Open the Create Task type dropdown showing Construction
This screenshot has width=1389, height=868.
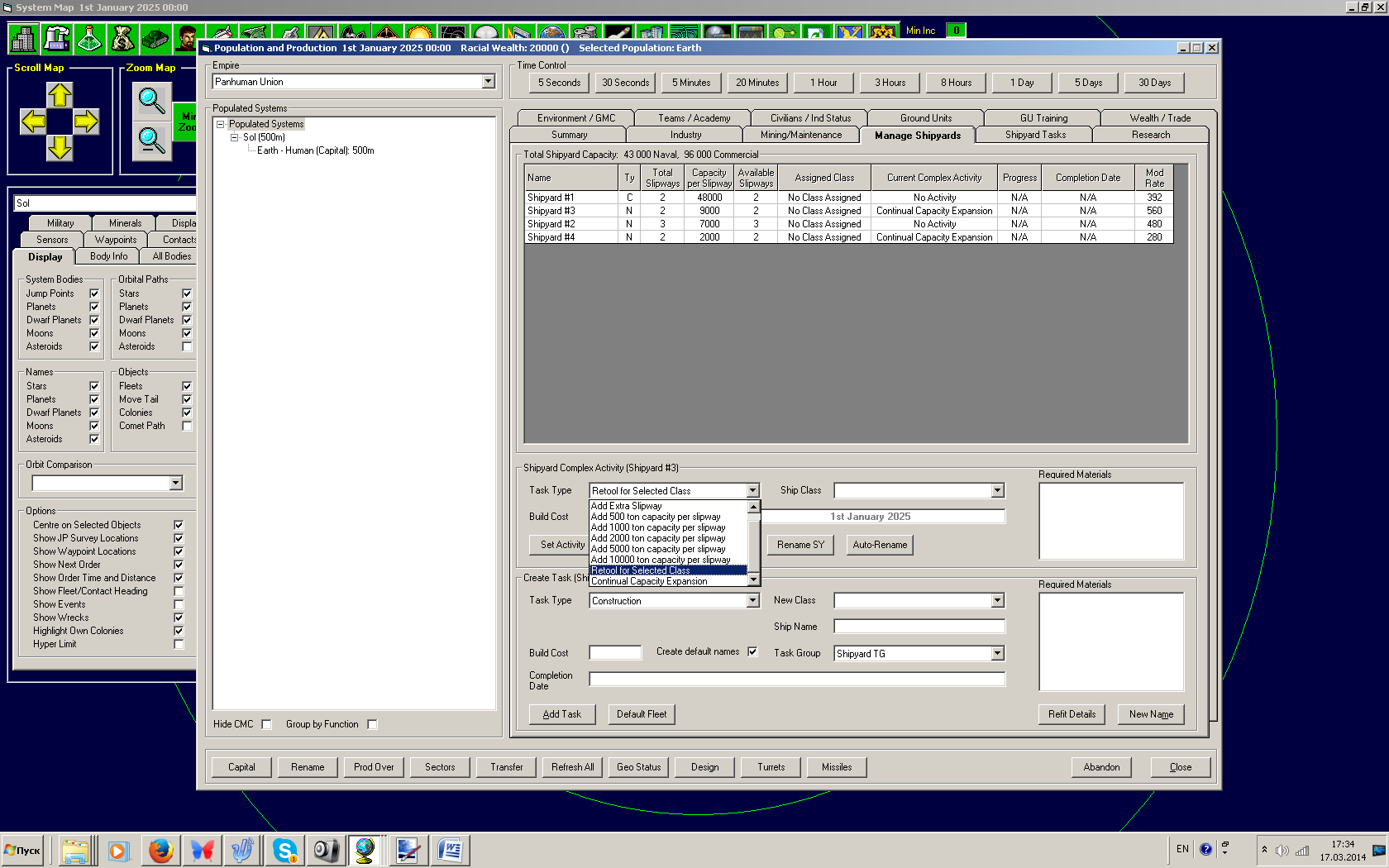point(752,601)
